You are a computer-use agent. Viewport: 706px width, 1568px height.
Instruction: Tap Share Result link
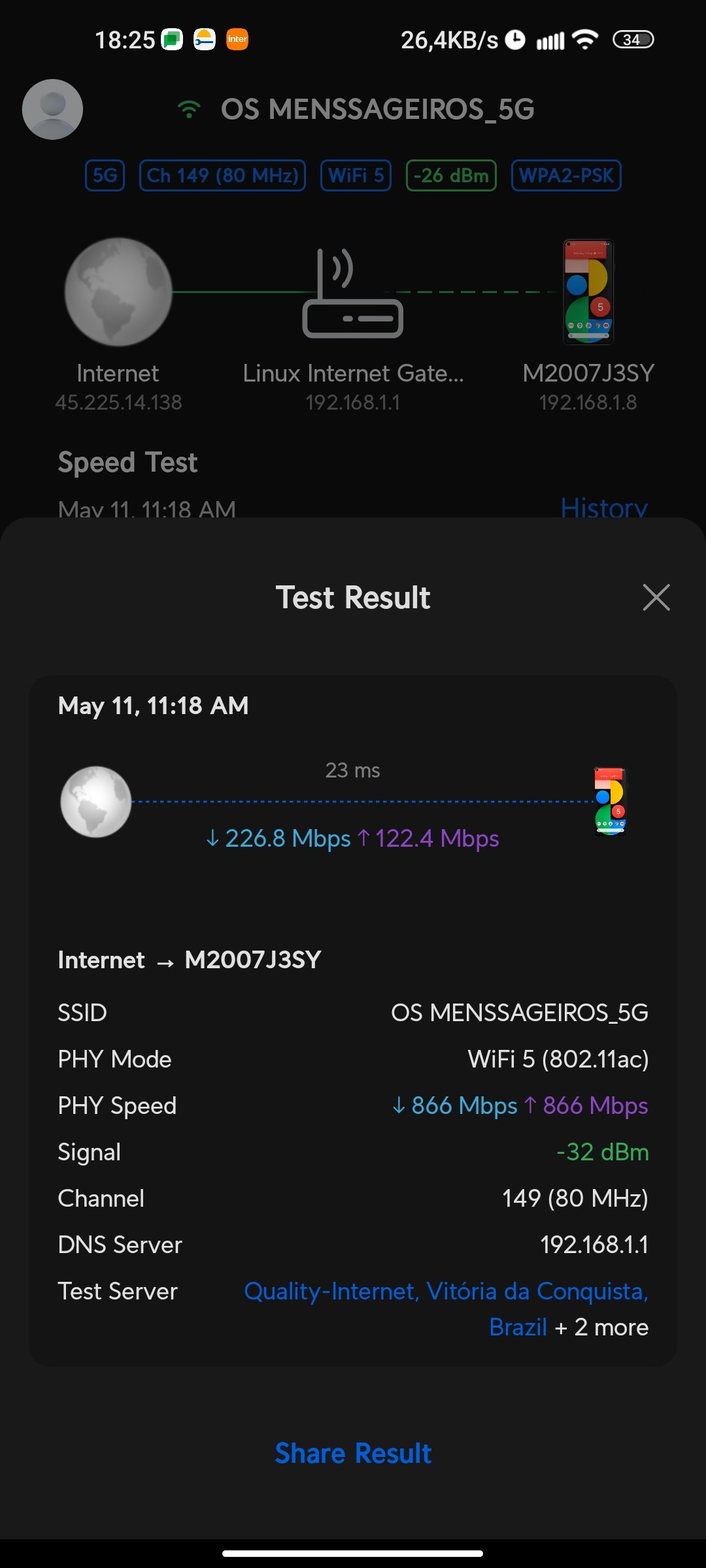[353, 1454]
